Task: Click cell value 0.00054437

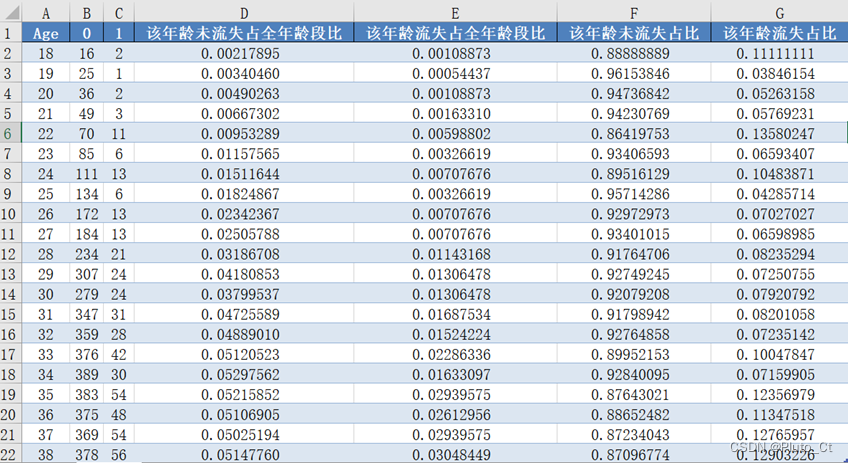Action: tap(455, 74)
